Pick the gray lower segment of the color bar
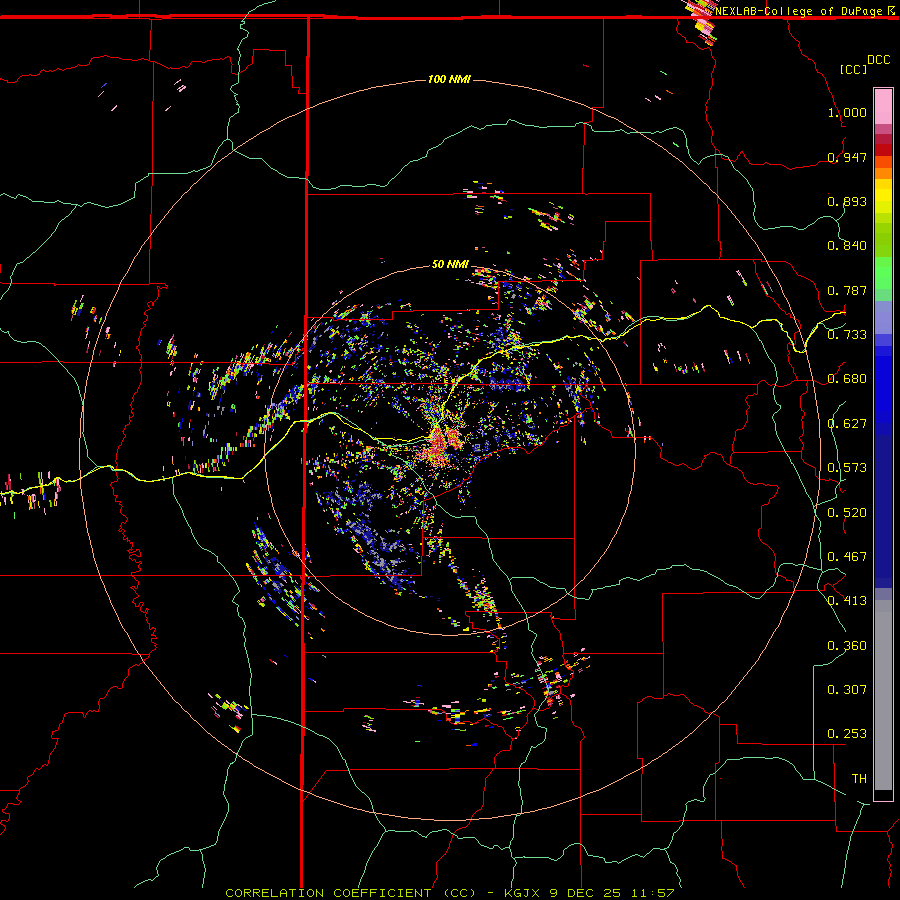This screenshot has height=900, width=900. coord(883,695)
